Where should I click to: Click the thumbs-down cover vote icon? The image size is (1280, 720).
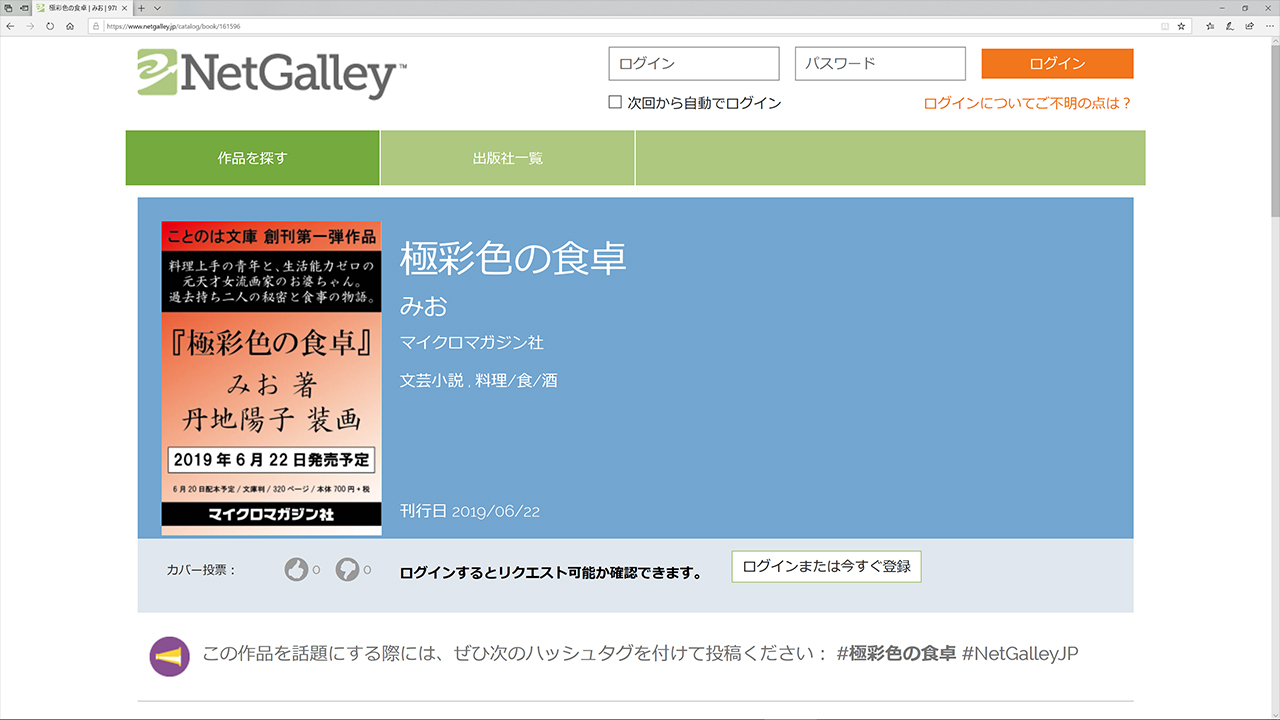click(347, 570)
